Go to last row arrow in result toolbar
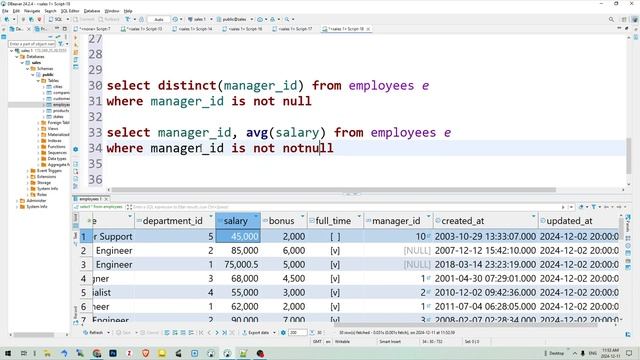 point(224,333)
